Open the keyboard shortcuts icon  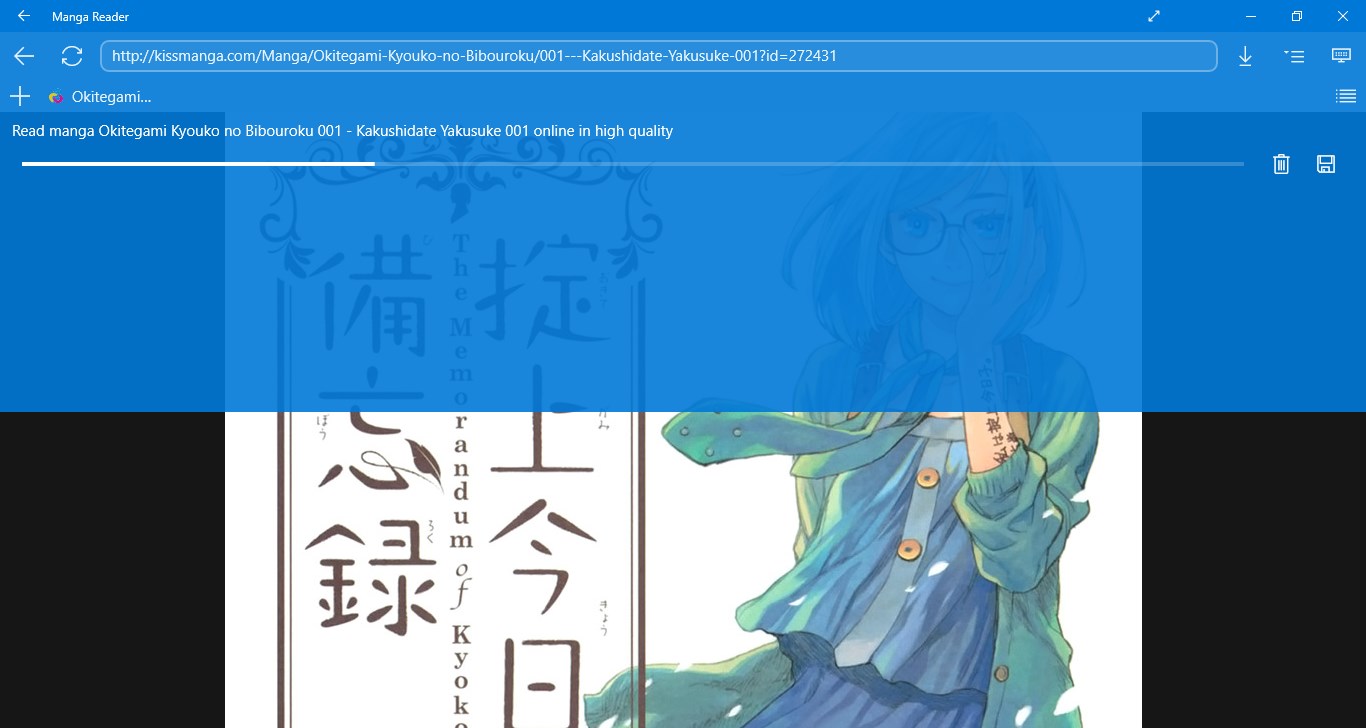click(x=1341, y=55)
